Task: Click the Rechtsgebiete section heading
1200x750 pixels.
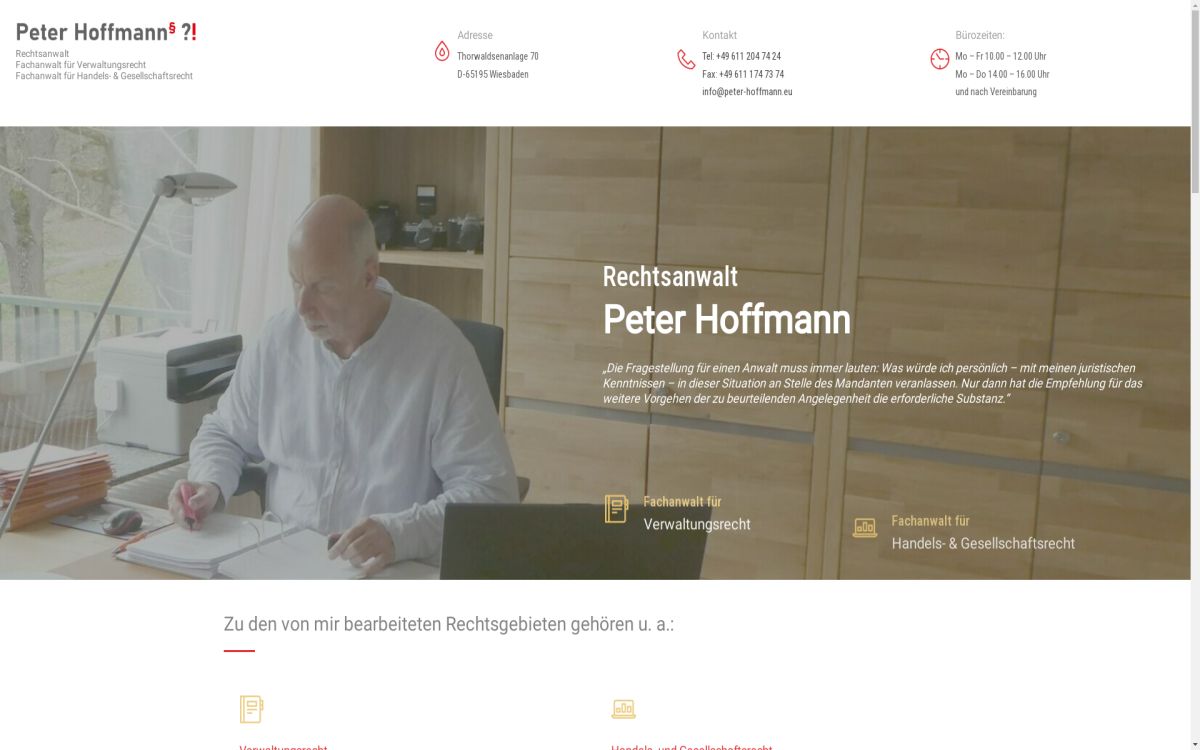Action: coord(449,624)
